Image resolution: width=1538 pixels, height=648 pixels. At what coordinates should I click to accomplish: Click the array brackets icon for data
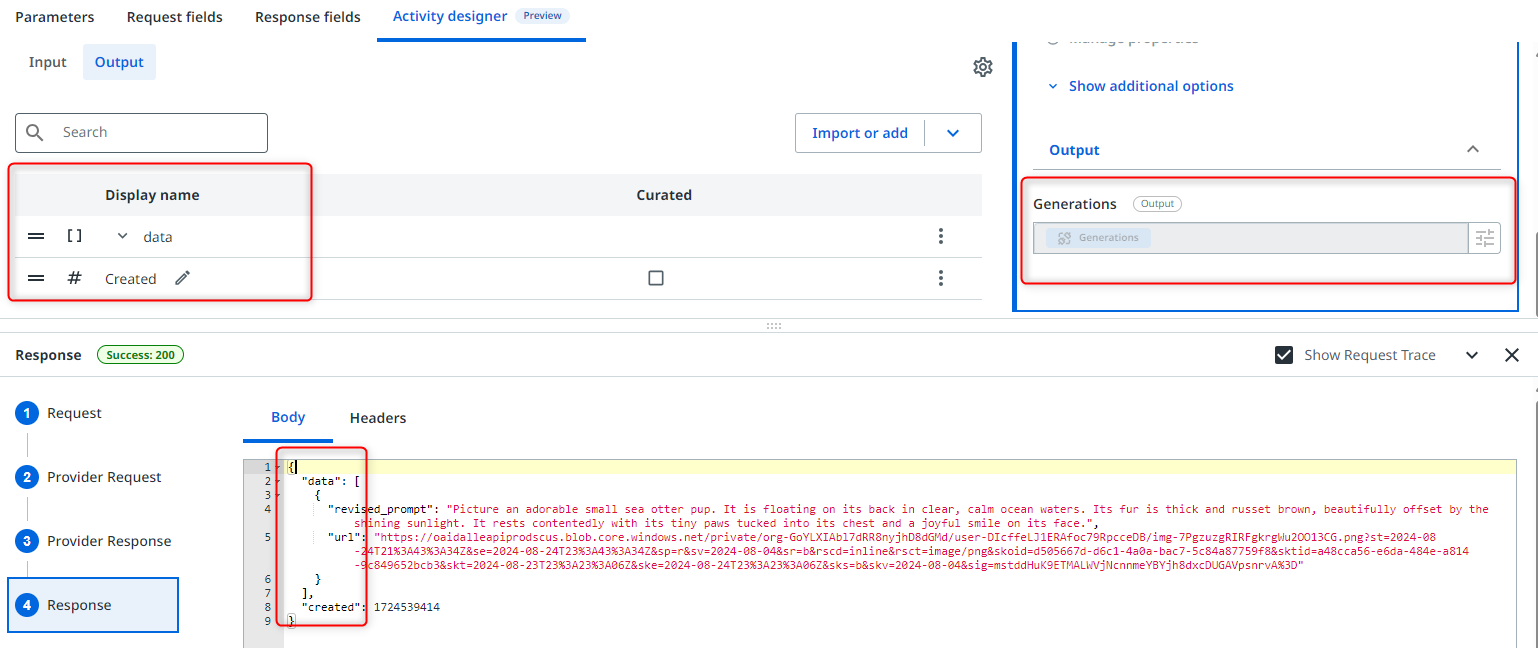pos(74,237)
